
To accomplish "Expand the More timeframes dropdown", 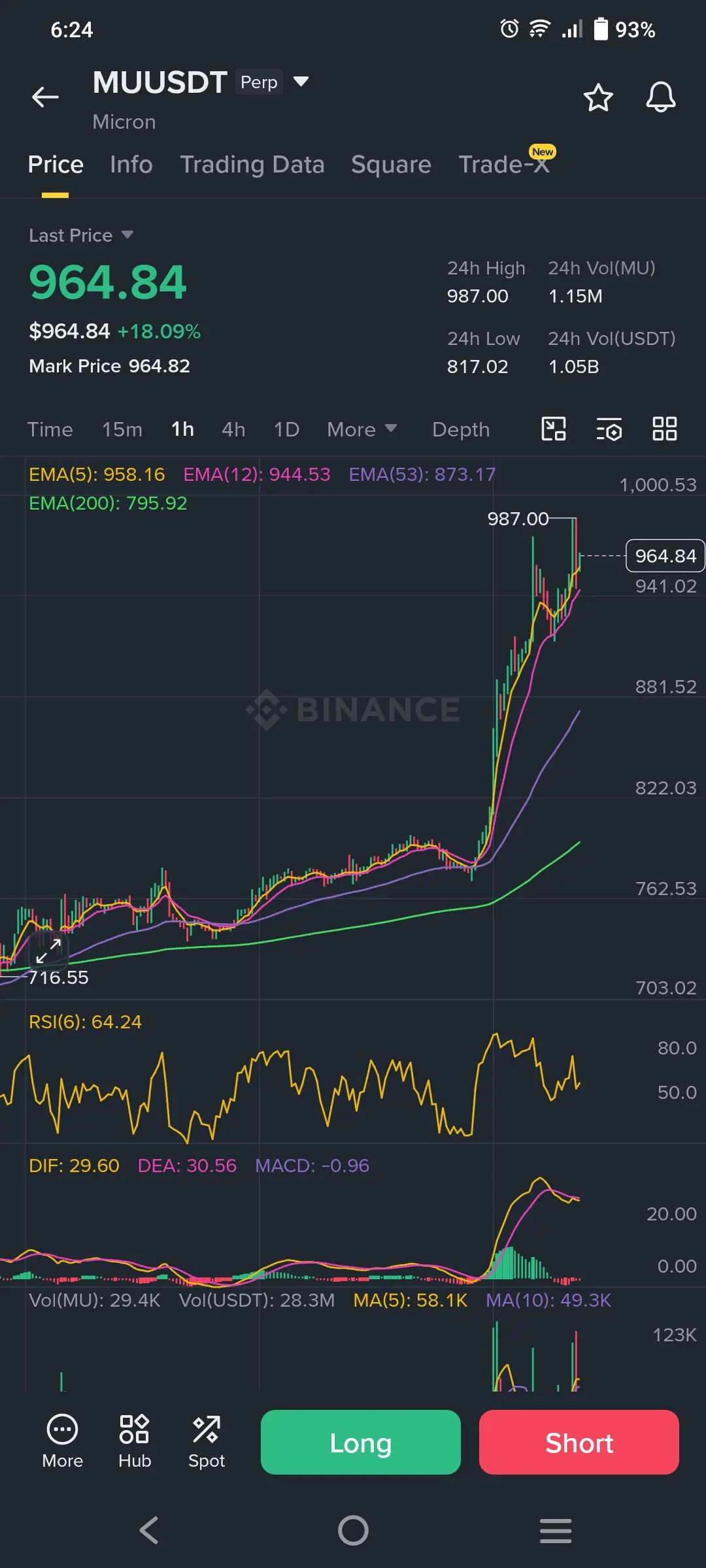I will tap(361, 429).
